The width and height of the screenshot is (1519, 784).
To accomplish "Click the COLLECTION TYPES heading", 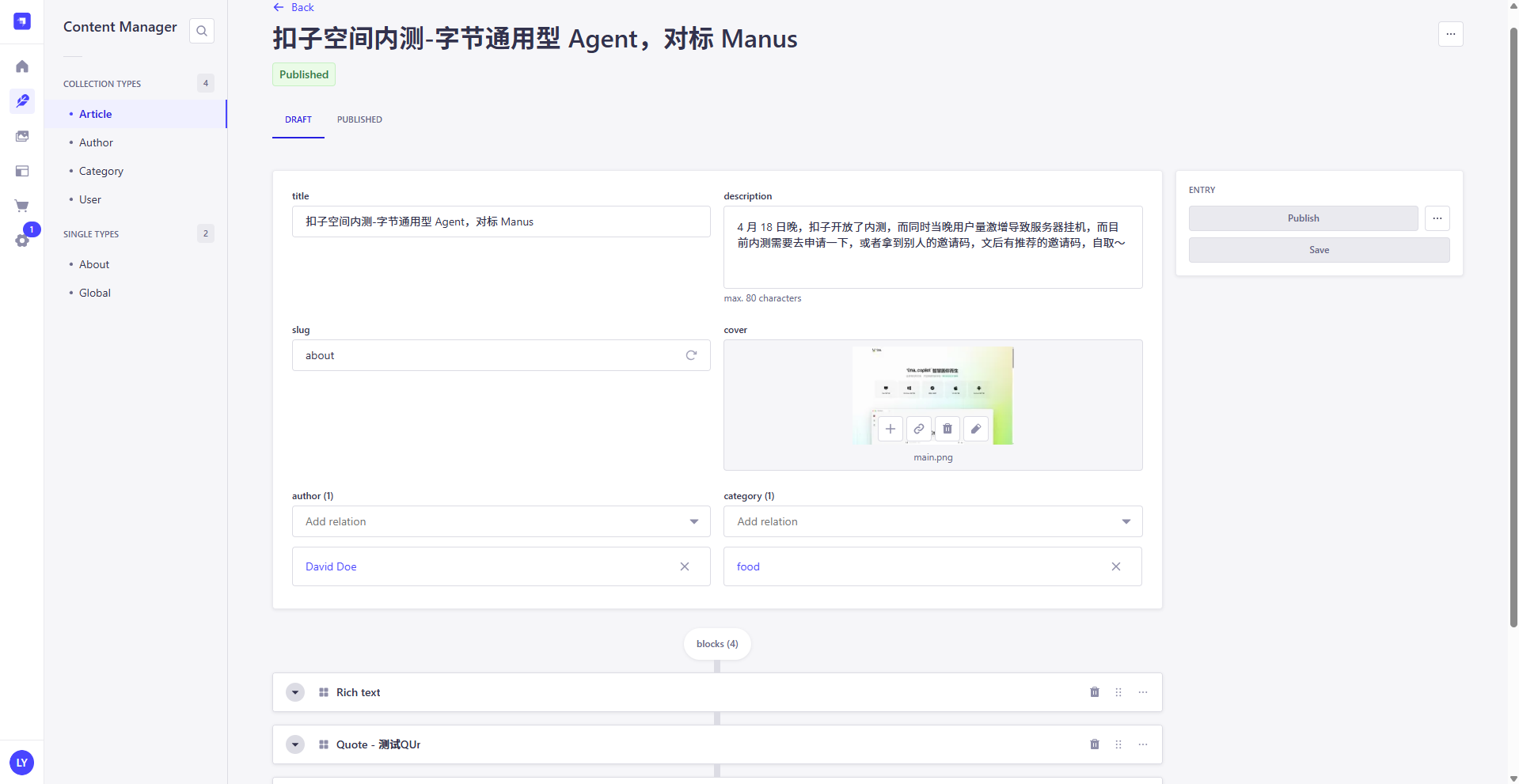I will coord(102,84).
